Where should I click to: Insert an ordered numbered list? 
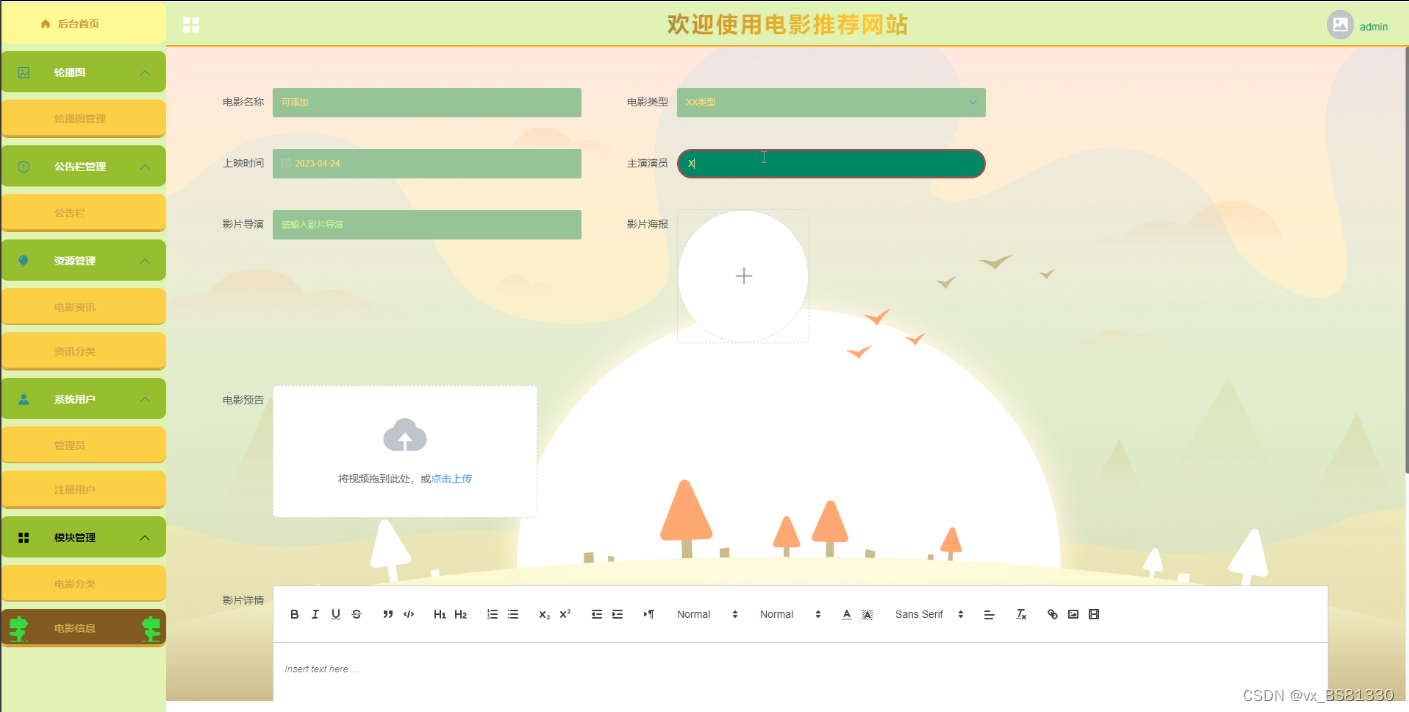pos(492,614)
